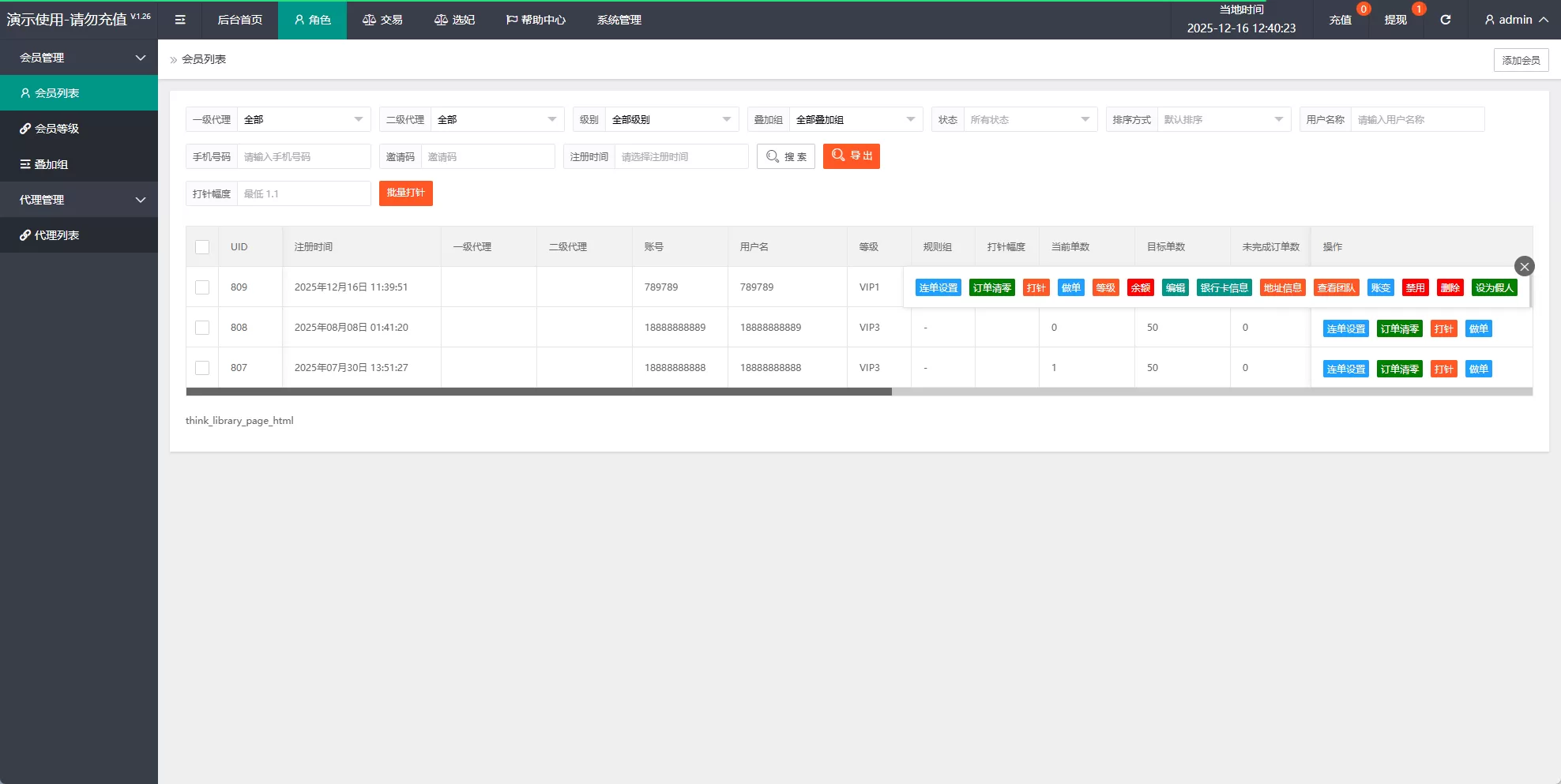
Task: Click the magnifier search button
Action: pos(785,156)
